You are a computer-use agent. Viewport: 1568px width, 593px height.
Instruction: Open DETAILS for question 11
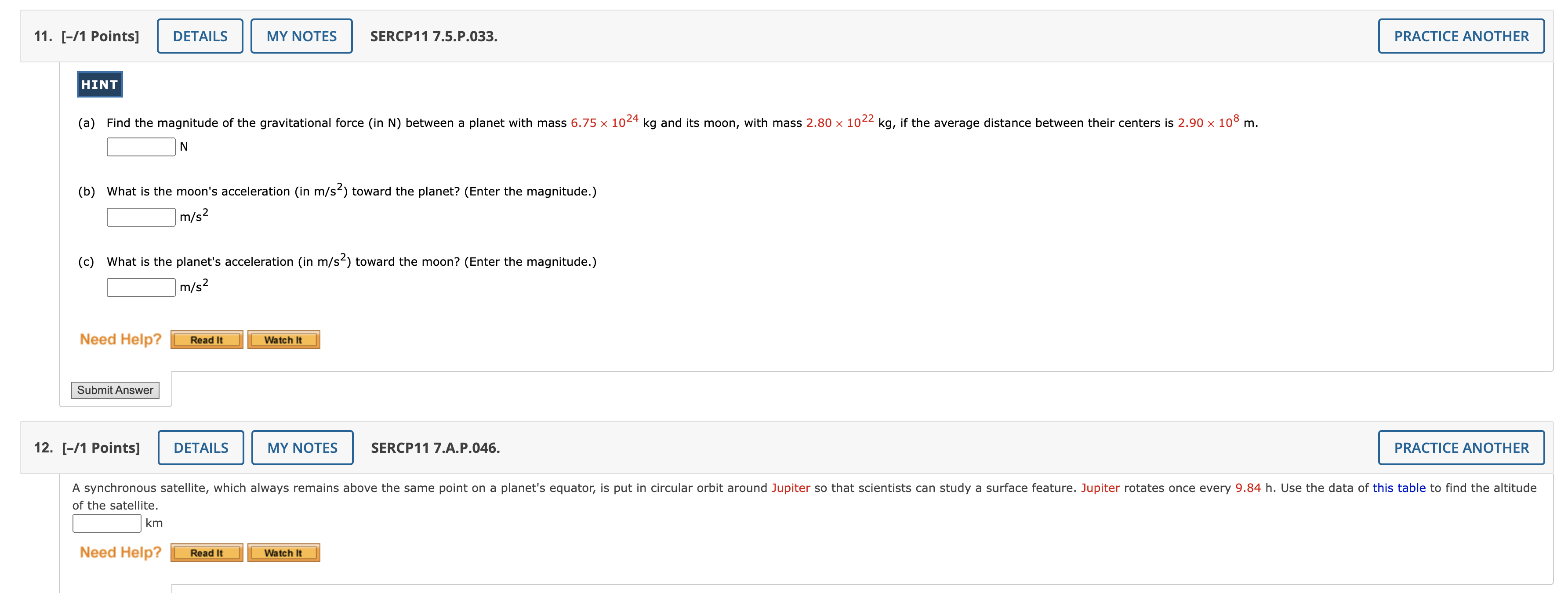click(199, 36)
